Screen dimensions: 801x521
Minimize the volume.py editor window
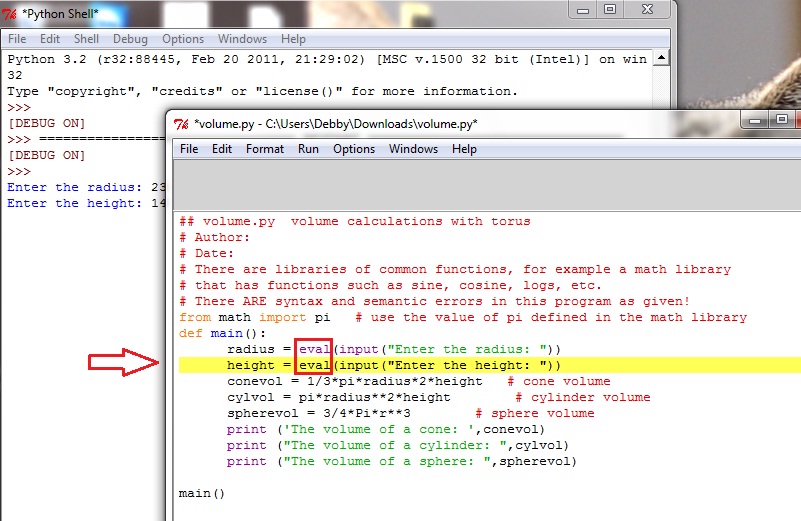coord(755,120)
